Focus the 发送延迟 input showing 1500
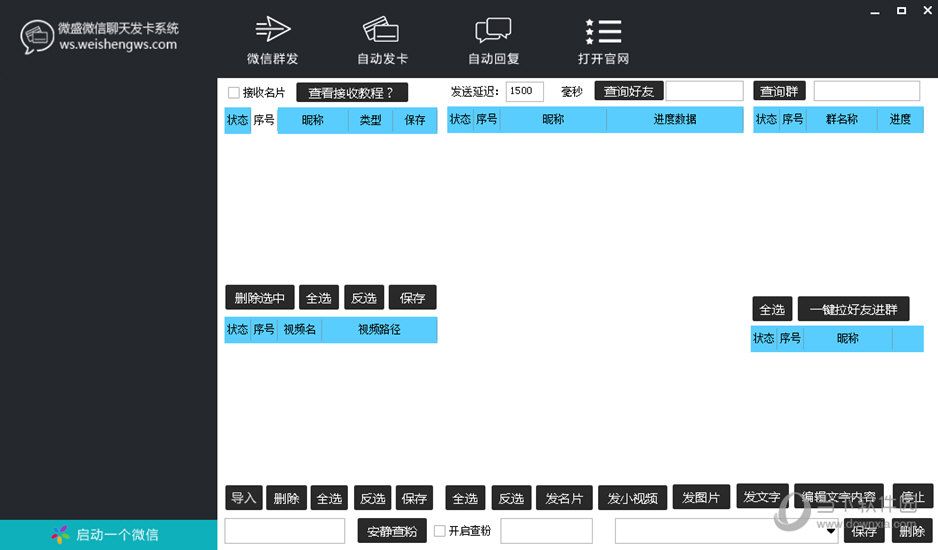Image resolution: width=938 pixels, height=550 pixels. point(525,91)
